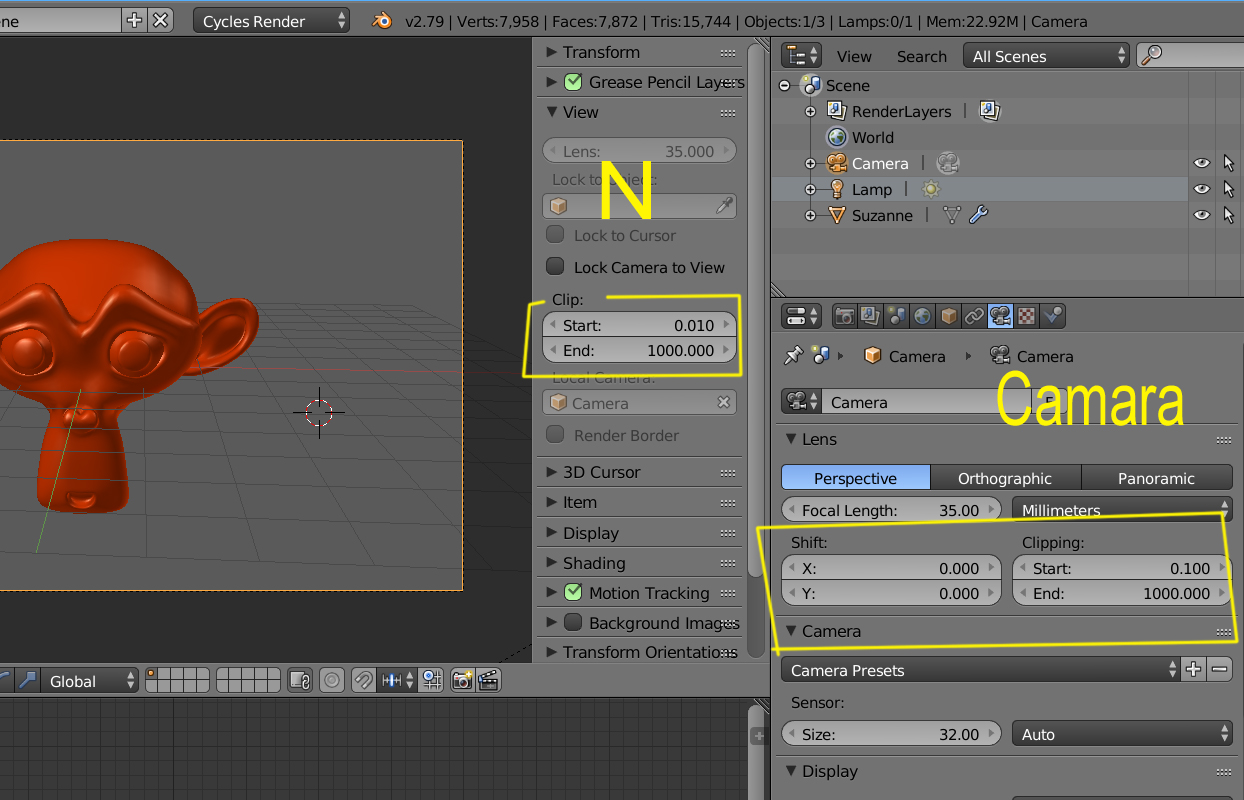
Task: Open the Millimeters lens unit dropdown
Action: [x=1122, y=510]
